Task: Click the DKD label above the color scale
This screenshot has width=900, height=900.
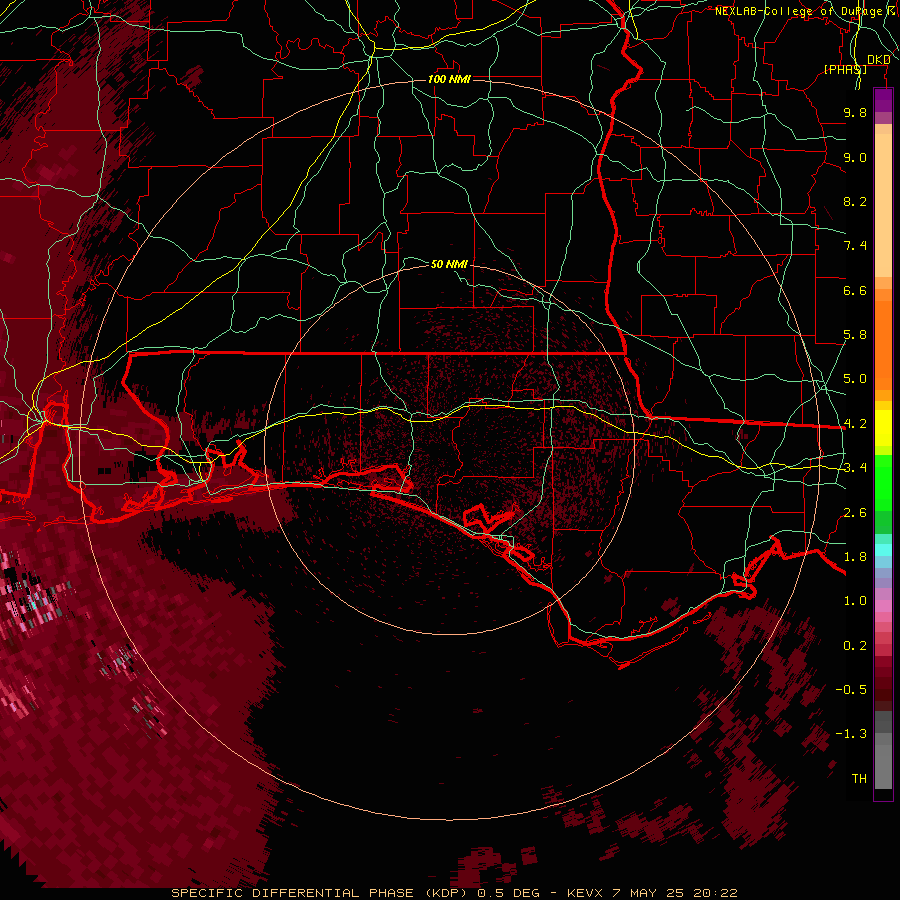Action: (878, 59)
